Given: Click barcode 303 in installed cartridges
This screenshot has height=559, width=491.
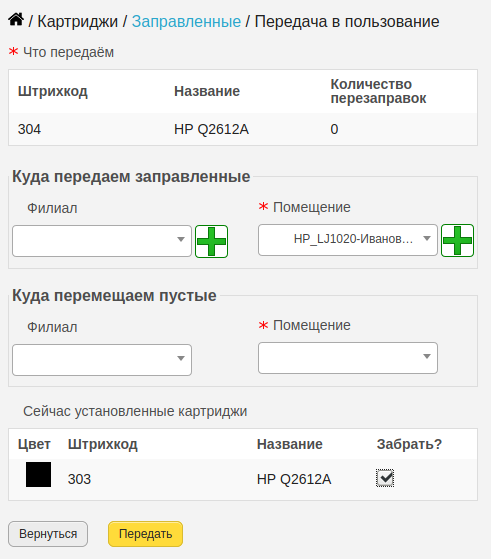Looking at the screenshot, I should point(80,479).
